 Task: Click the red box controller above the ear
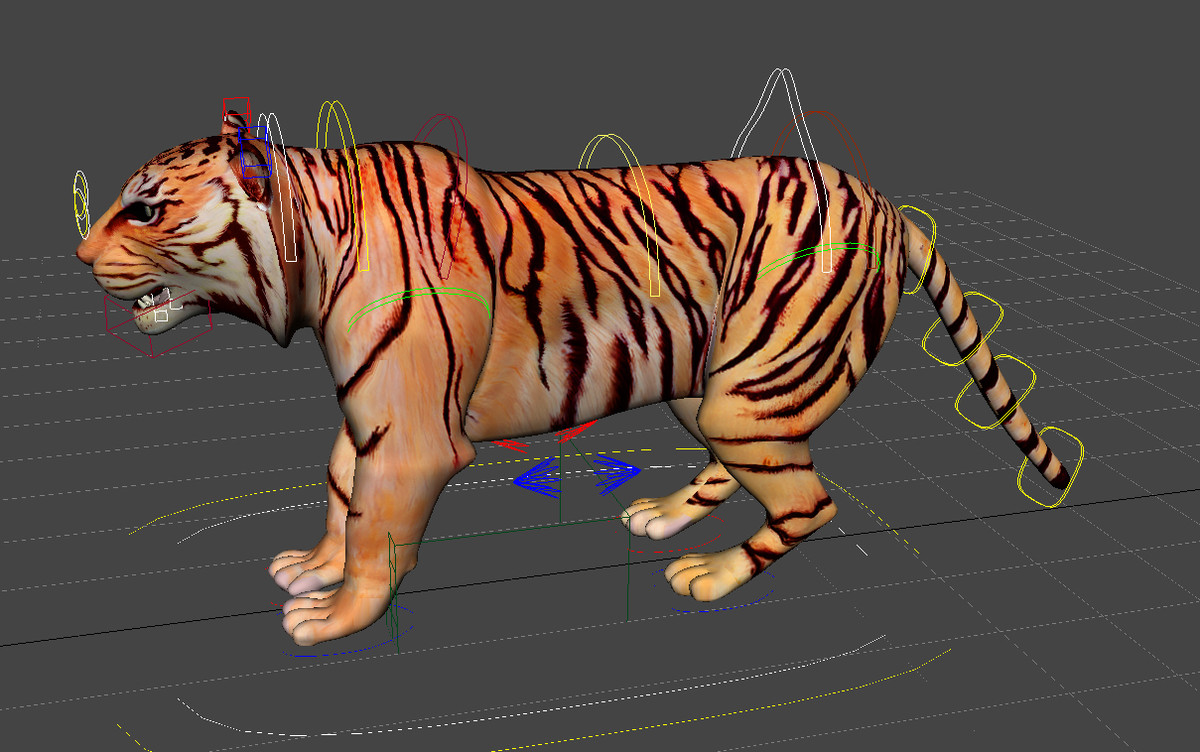tap(236, 105)
